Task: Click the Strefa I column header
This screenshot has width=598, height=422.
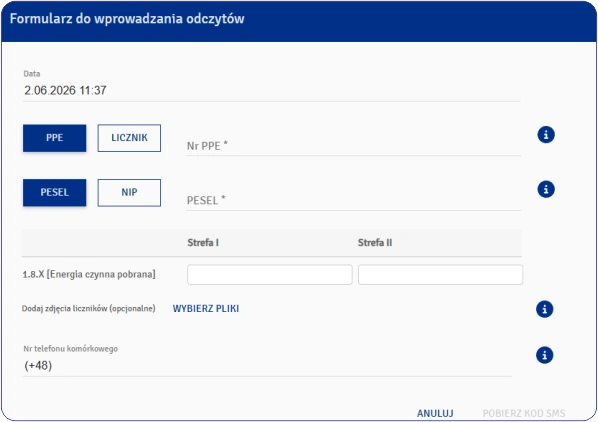Action: (x=203, y=242)
